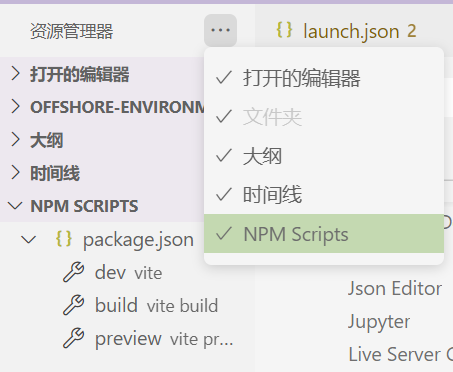
Task: Click the build script wrench icon
Action: click(74, 305)
